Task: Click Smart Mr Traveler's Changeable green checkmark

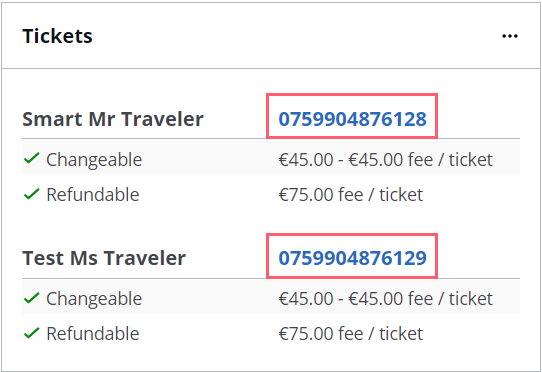Action: pos(31,159)
